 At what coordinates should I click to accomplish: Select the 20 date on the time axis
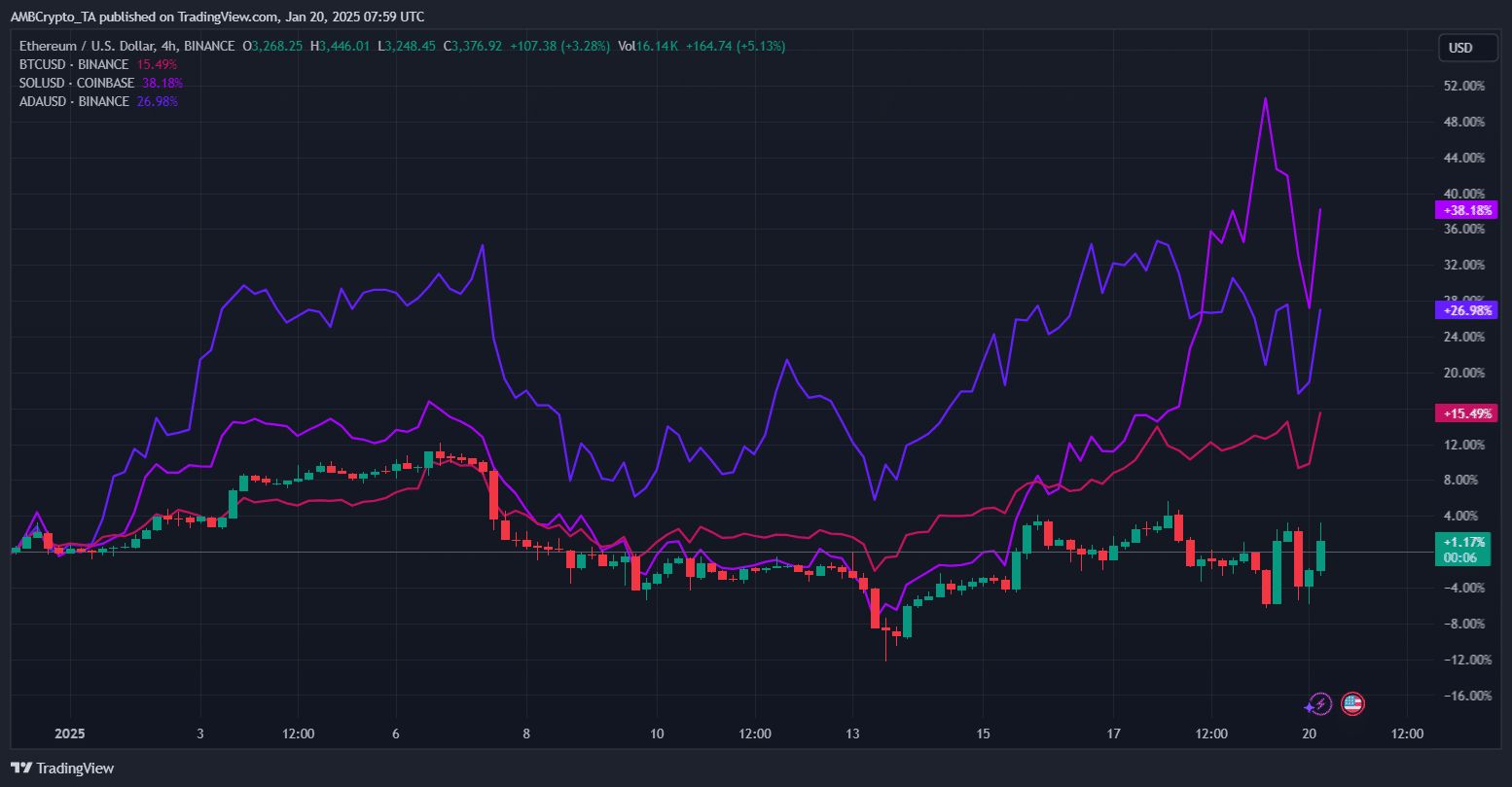coord(1309,733)
